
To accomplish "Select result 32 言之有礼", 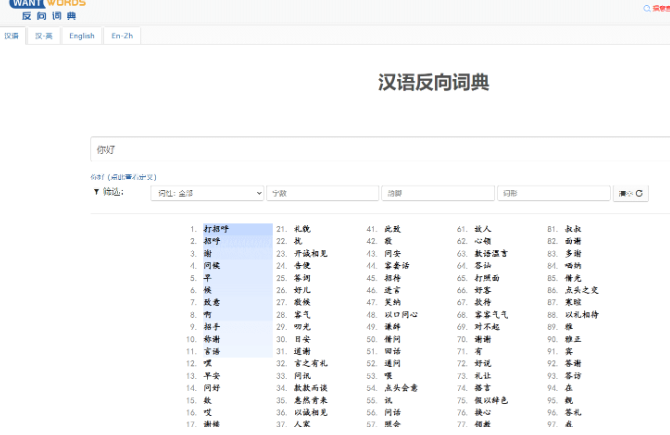I will tap(311, 364).
